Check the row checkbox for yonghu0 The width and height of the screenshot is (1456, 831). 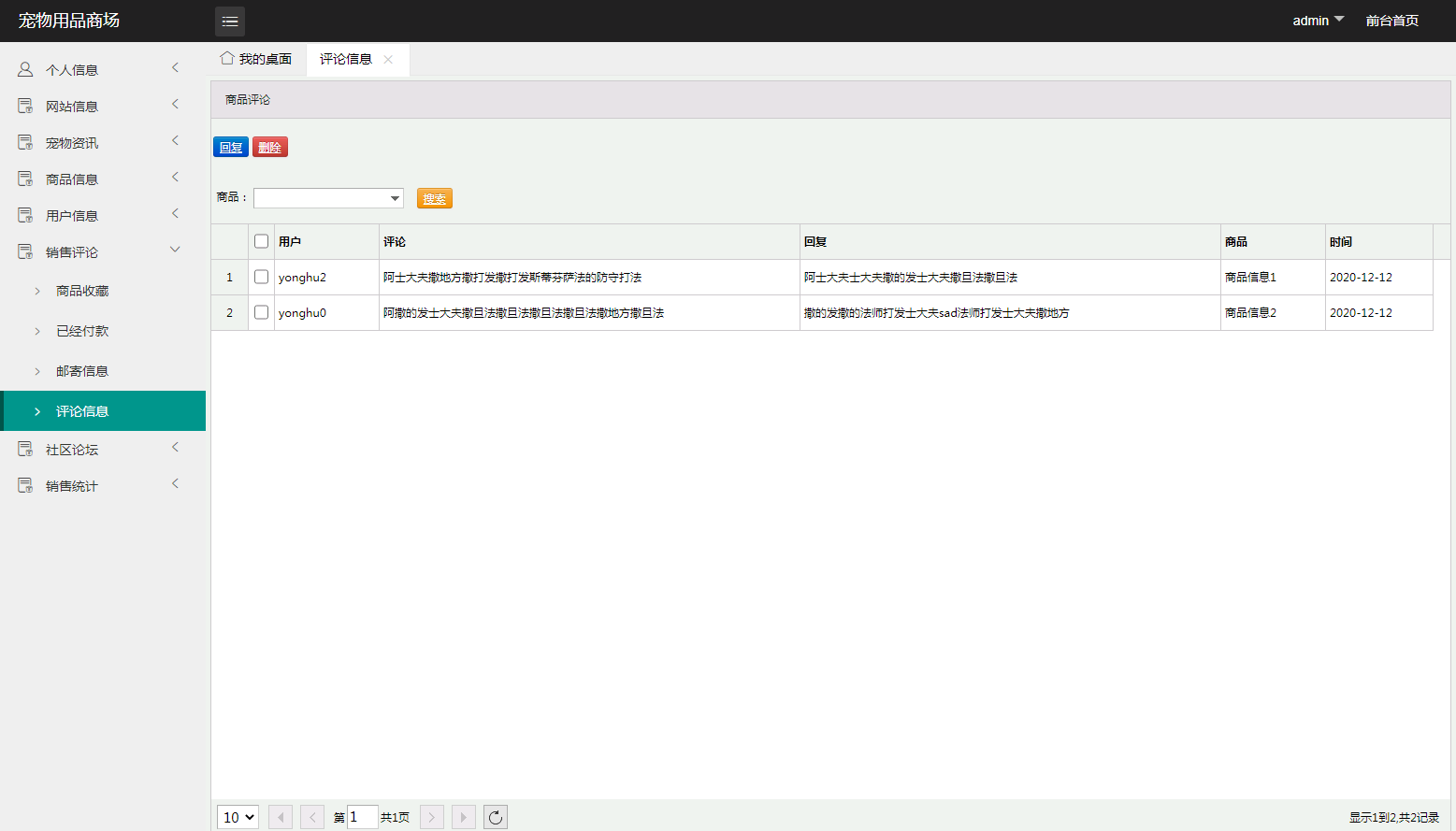[x=261, y=312]
